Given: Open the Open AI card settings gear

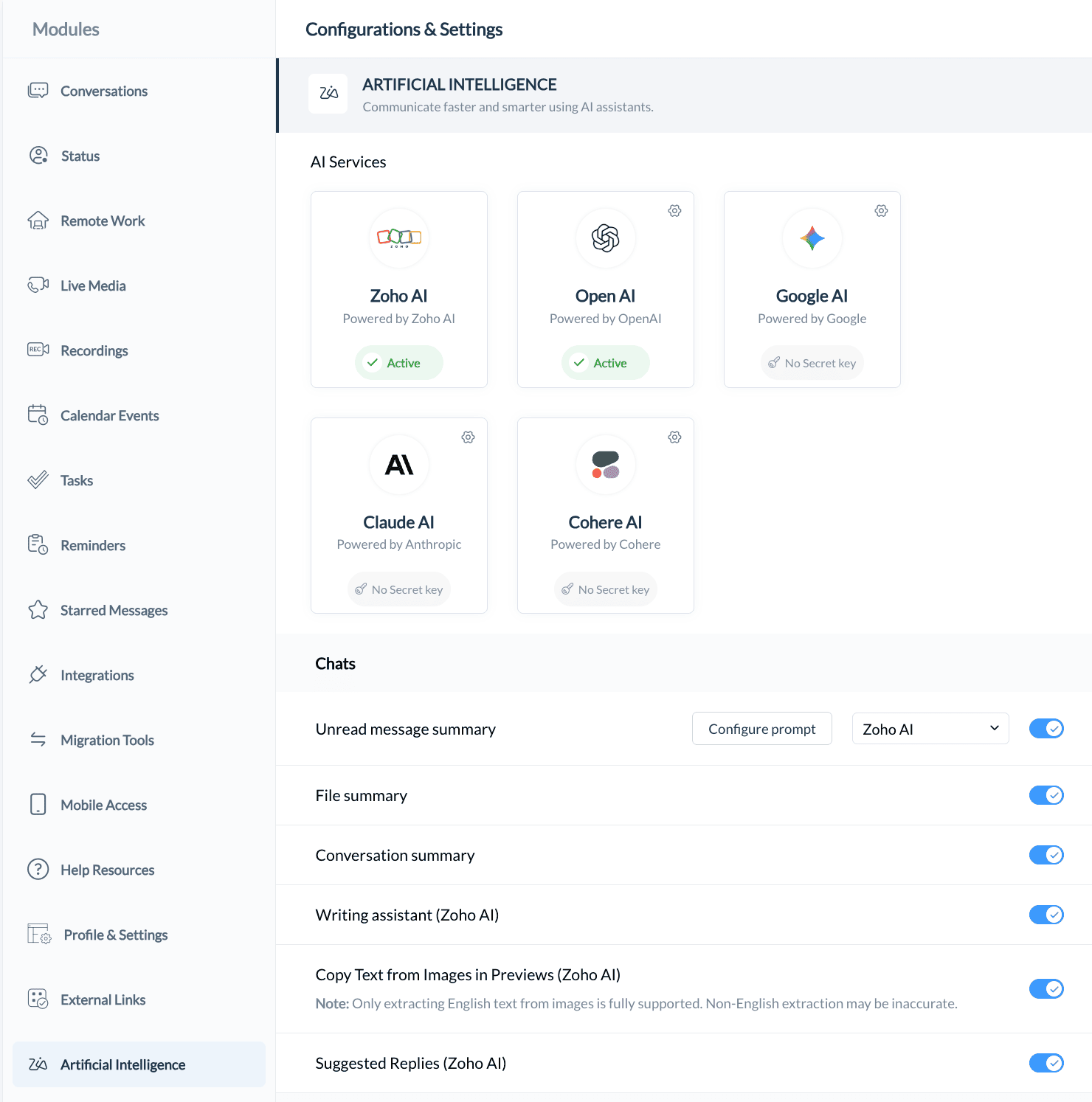Looking at the screenshot, I should (x=674, y=211).
